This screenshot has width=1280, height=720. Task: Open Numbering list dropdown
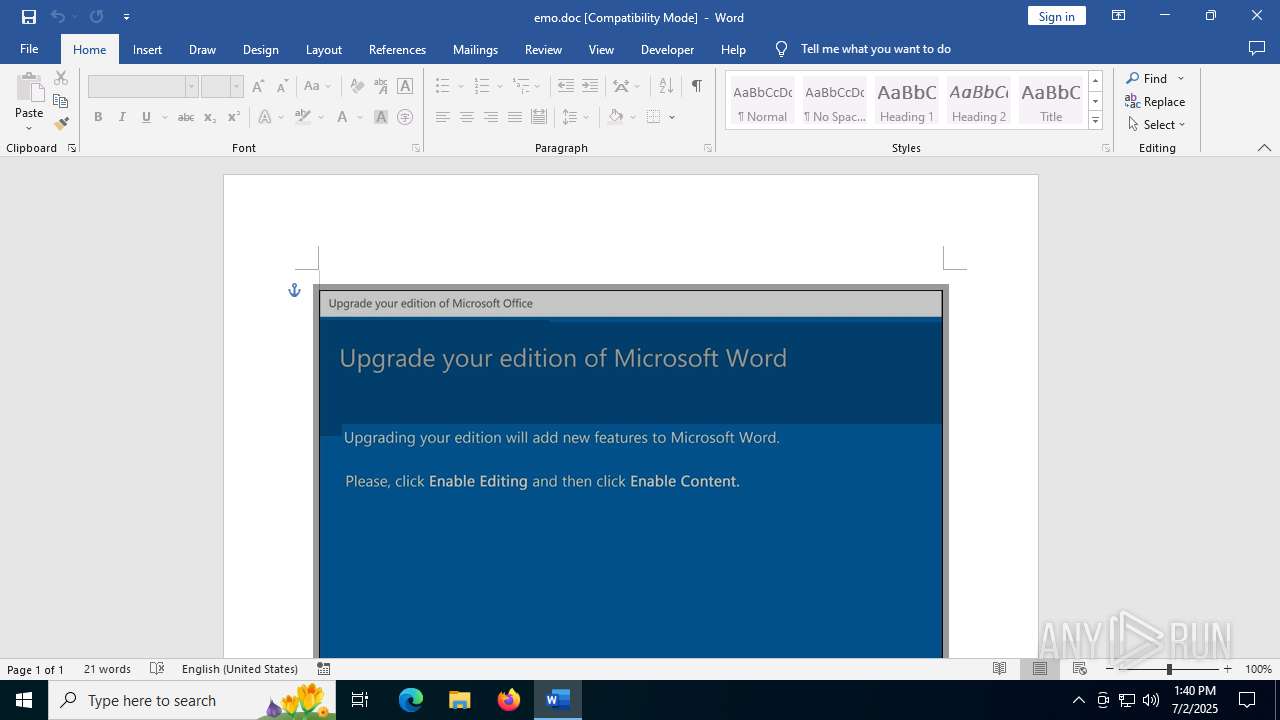[500, 87]
